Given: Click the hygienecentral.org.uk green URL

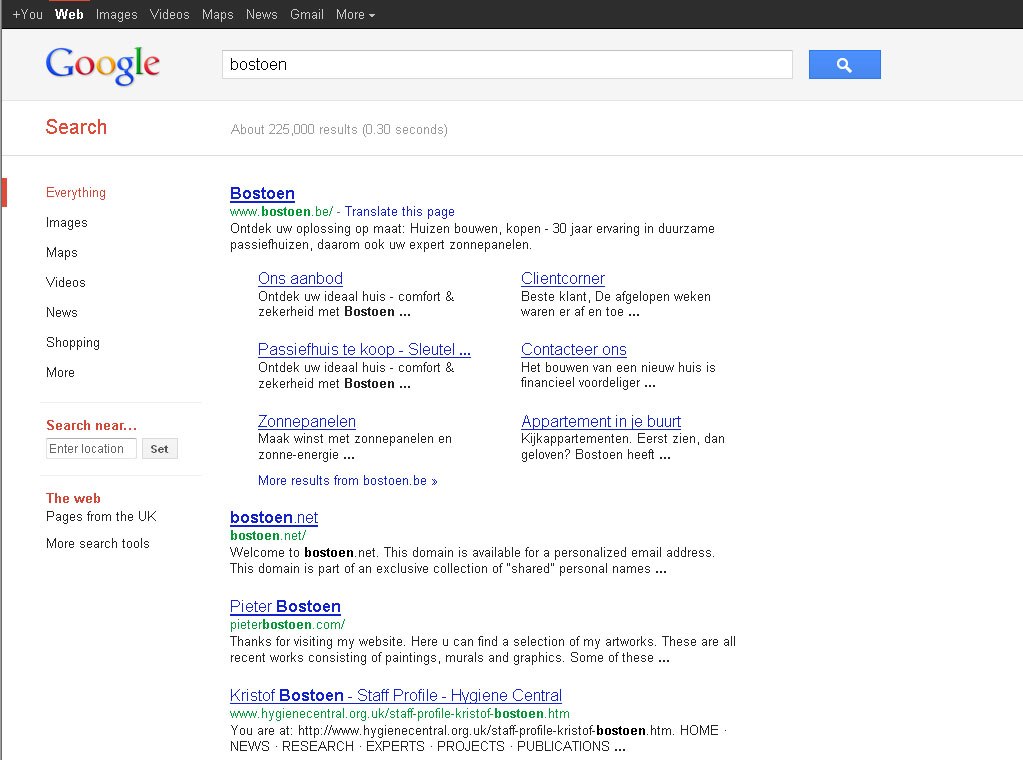Looking at the screenshot, I should [x=399, y=714].
